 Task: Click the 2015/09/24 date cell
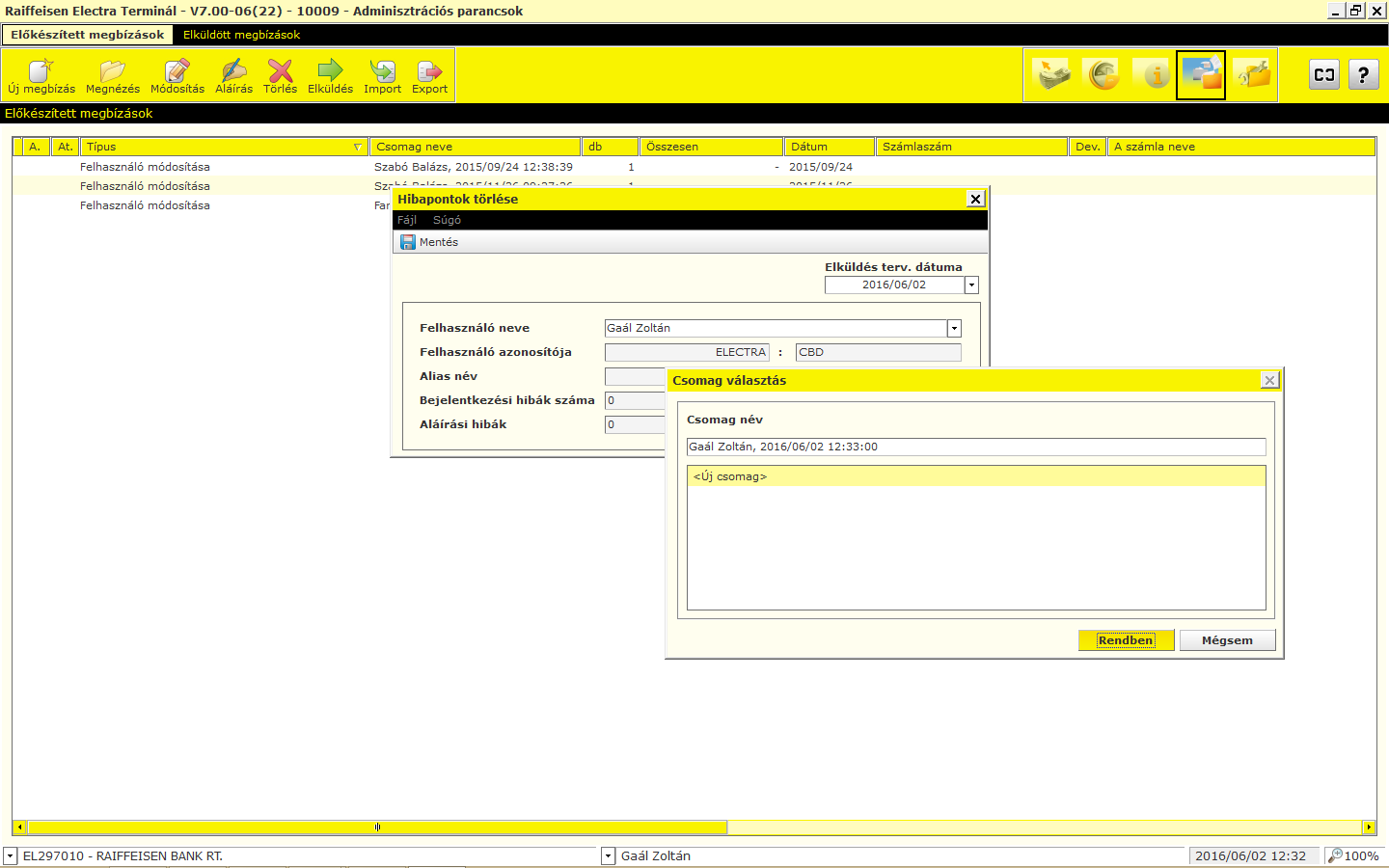(x=821, y=167)
